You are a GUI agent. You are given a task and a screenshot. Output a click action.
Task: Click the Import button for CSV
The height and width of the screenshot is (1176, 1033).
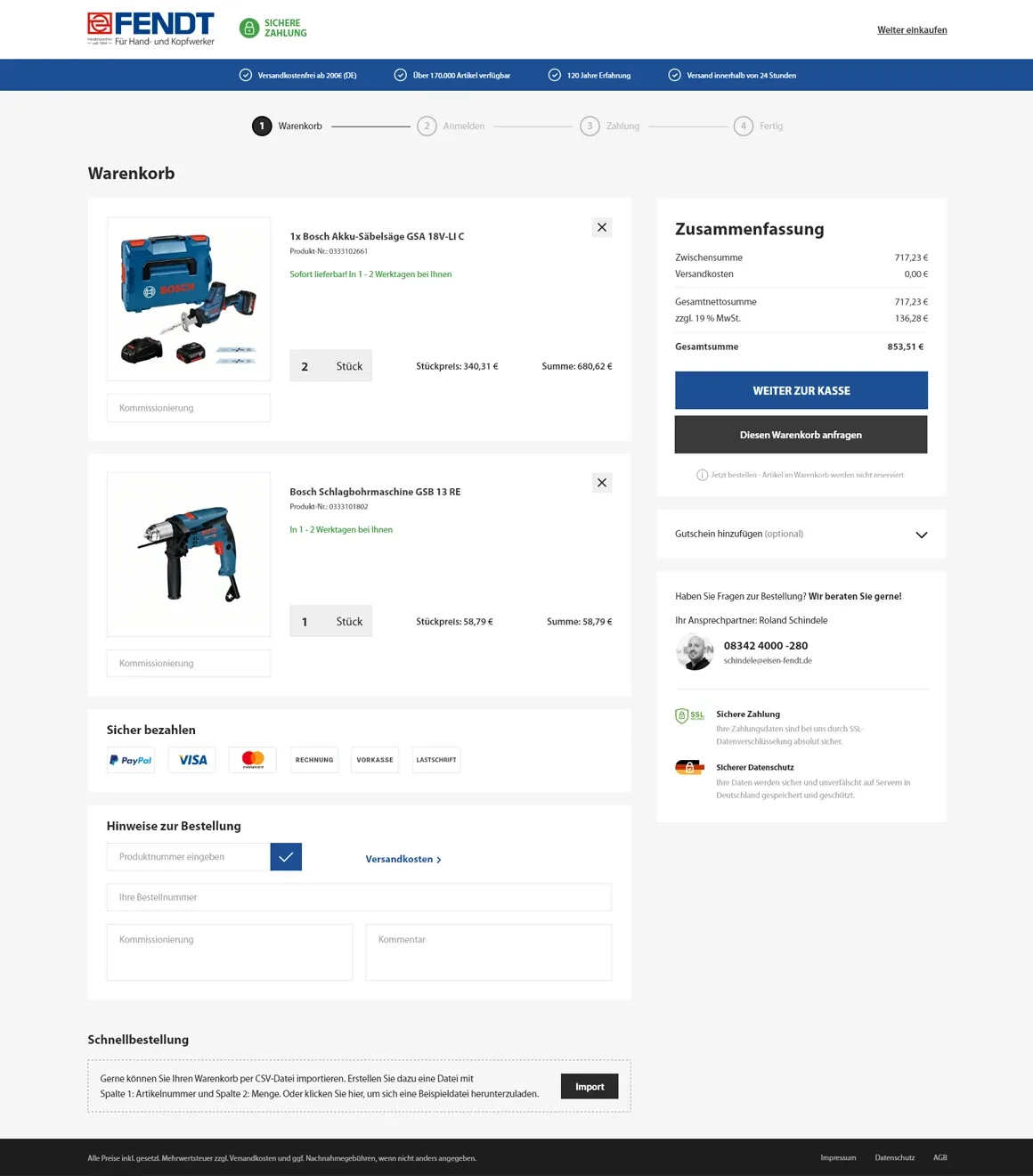590,1086
